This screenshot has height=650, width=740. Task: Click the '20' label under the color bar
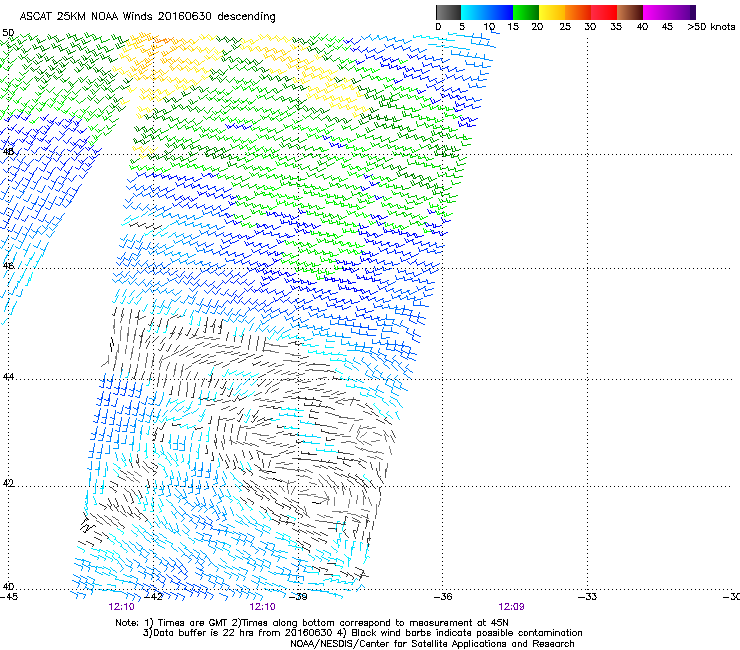pos(537,27)
